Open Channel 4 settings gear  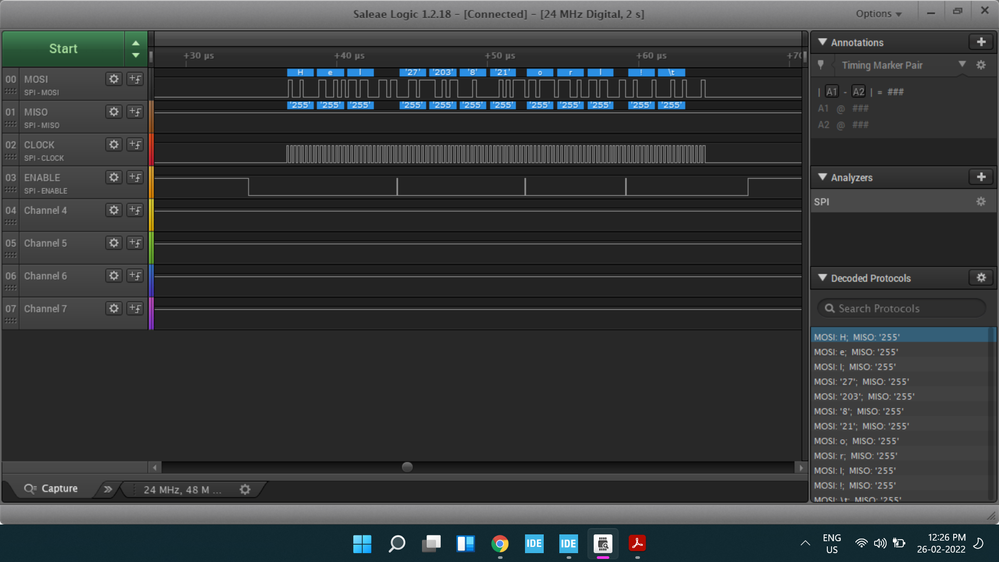point(113,210)
